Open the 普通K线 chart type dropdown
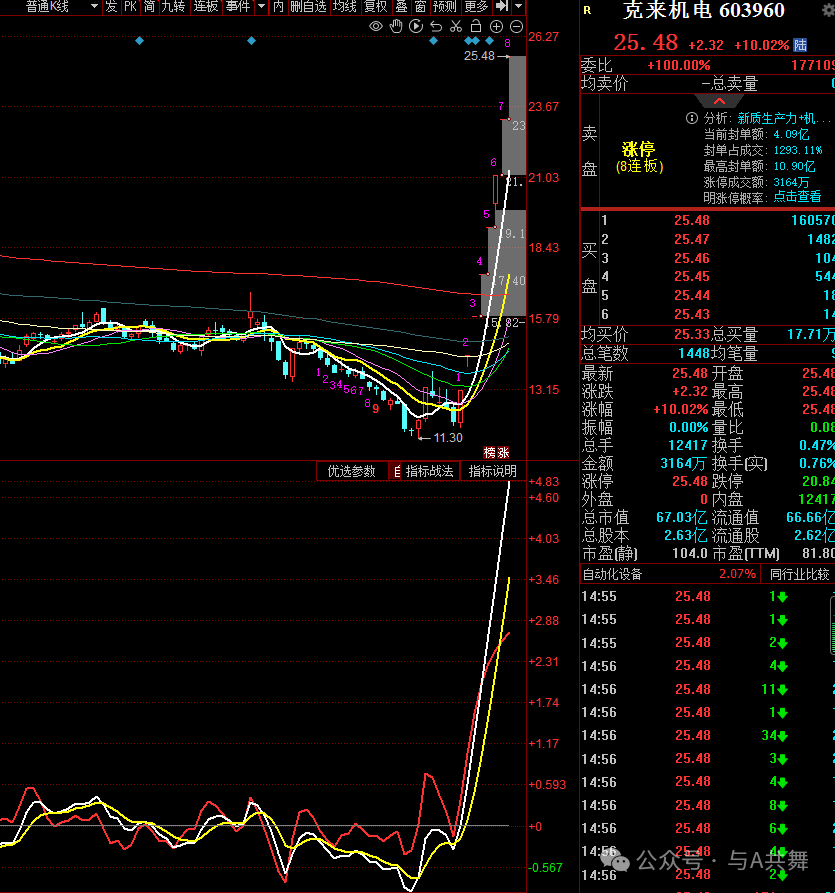 pyautogui.click(x=62, y=7)
